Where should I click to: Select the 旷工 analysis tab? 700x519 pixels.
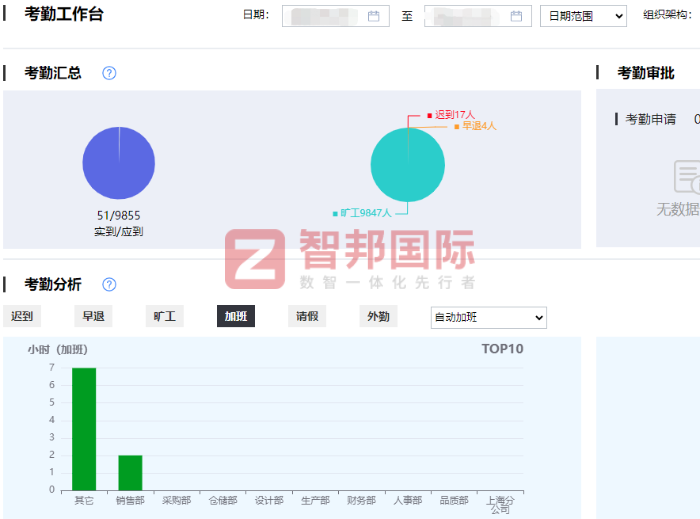pyautogui.click(x=164, y=317)
